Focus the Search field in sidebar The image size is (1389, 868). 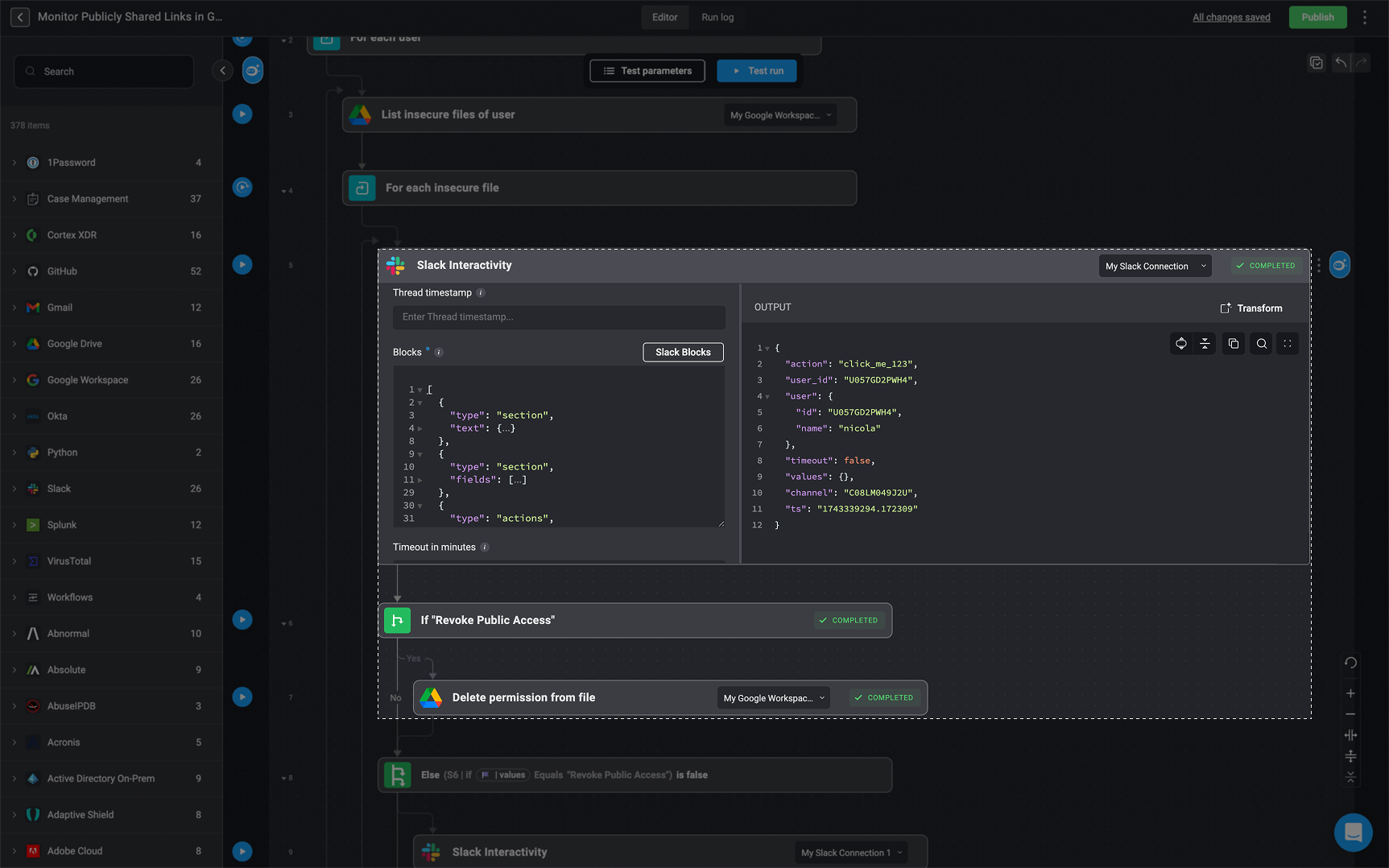click(104, 72)
